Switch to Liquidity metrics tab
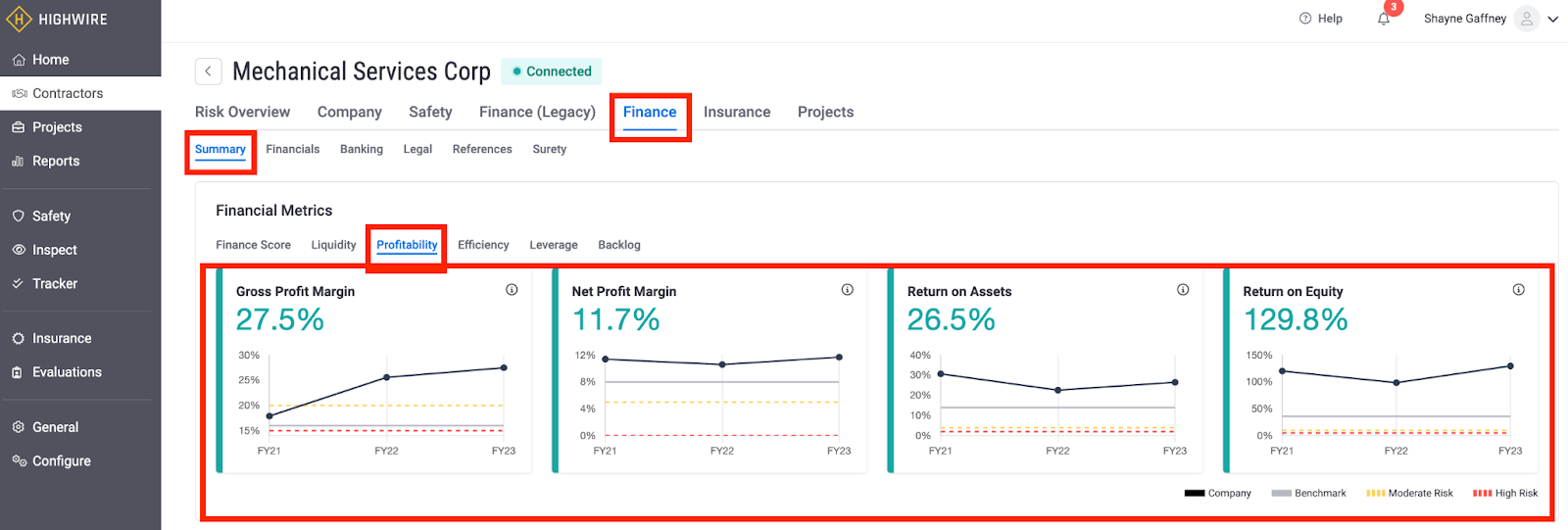Image resolution: width=1568 pixels, height=530 pixels. 333,245
